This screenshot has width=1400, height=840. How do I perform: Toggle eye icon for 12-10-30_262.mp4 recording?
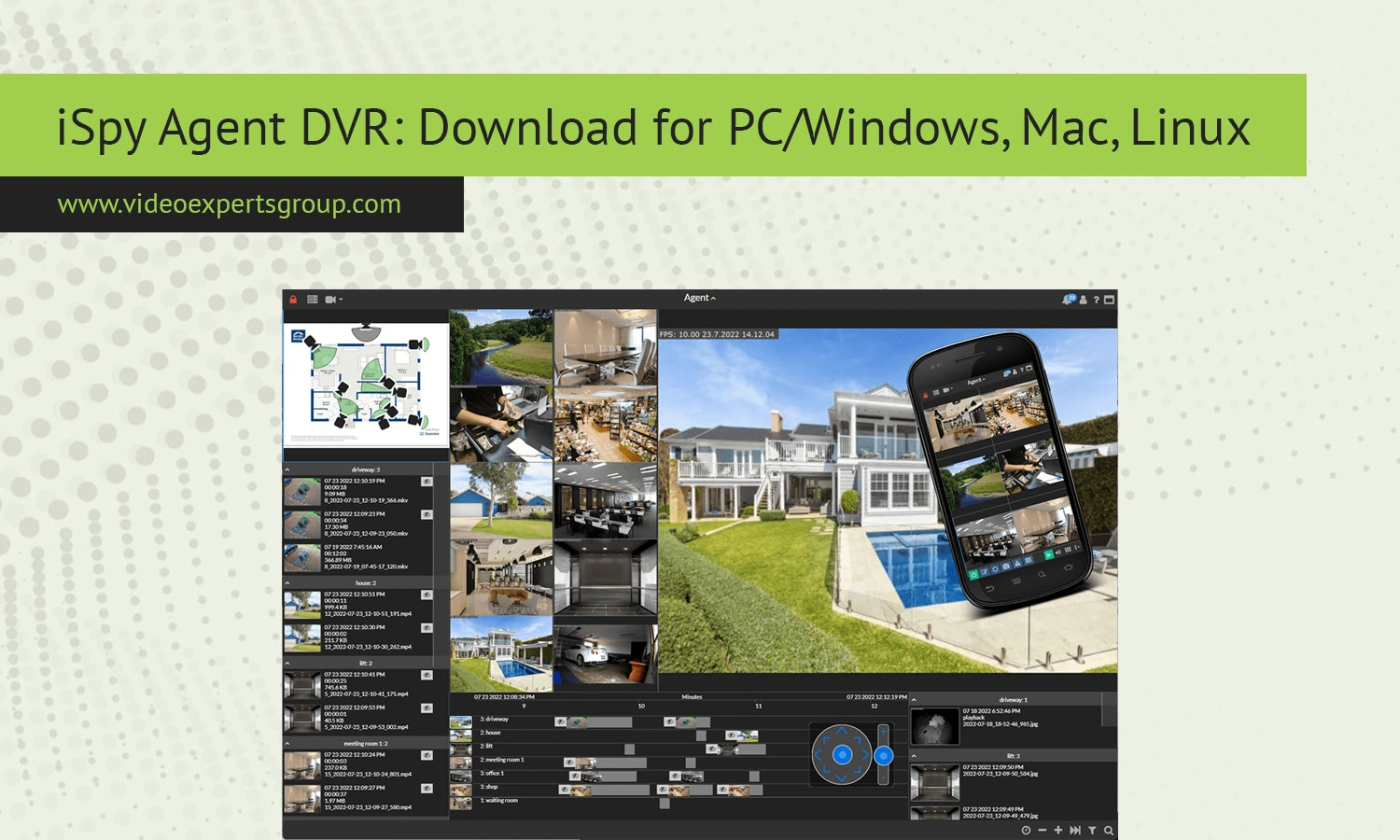click(427, 627)
